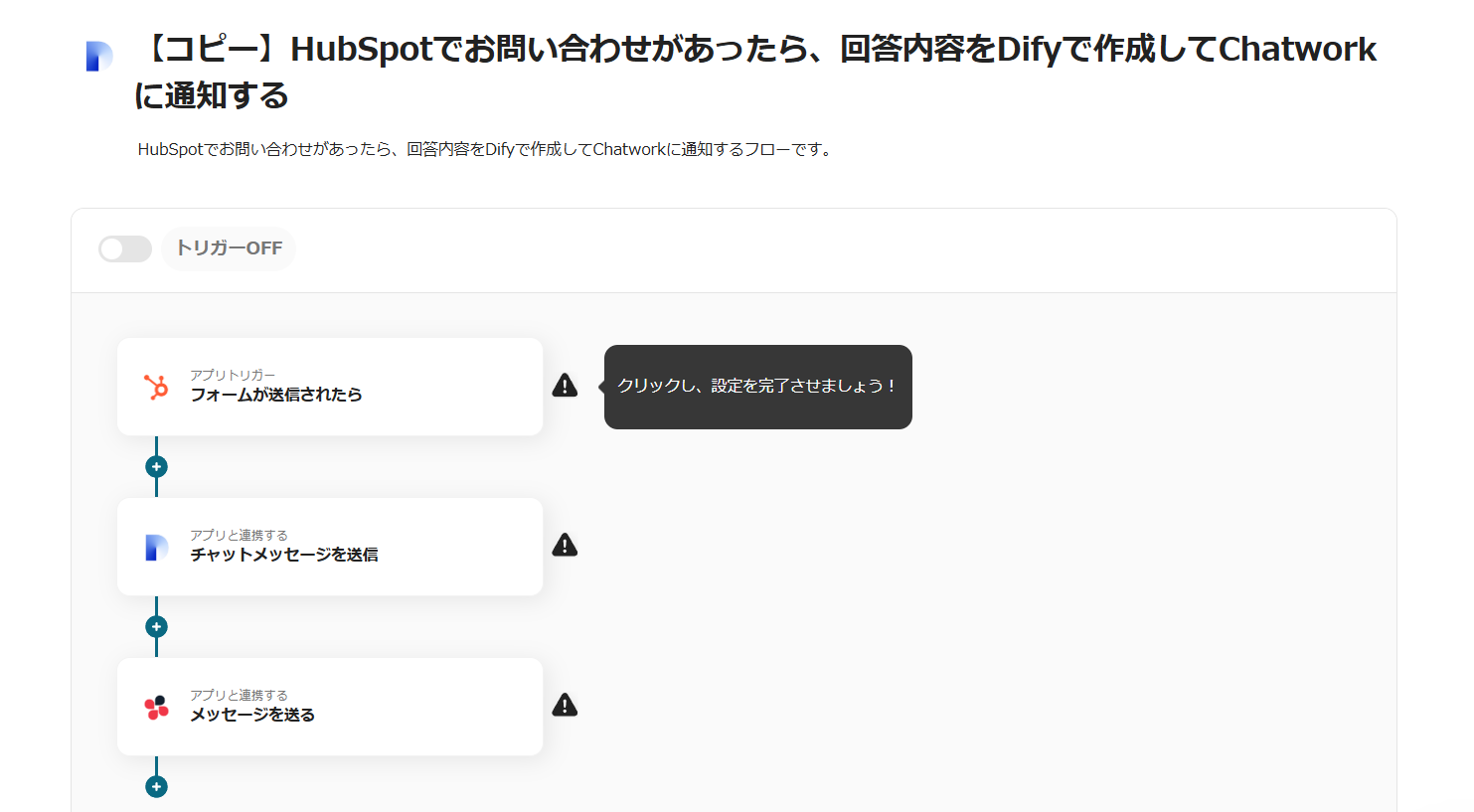The image size is (1474, 812).
Task: Add a step below フォームが送信されたら
Action: 156,466
